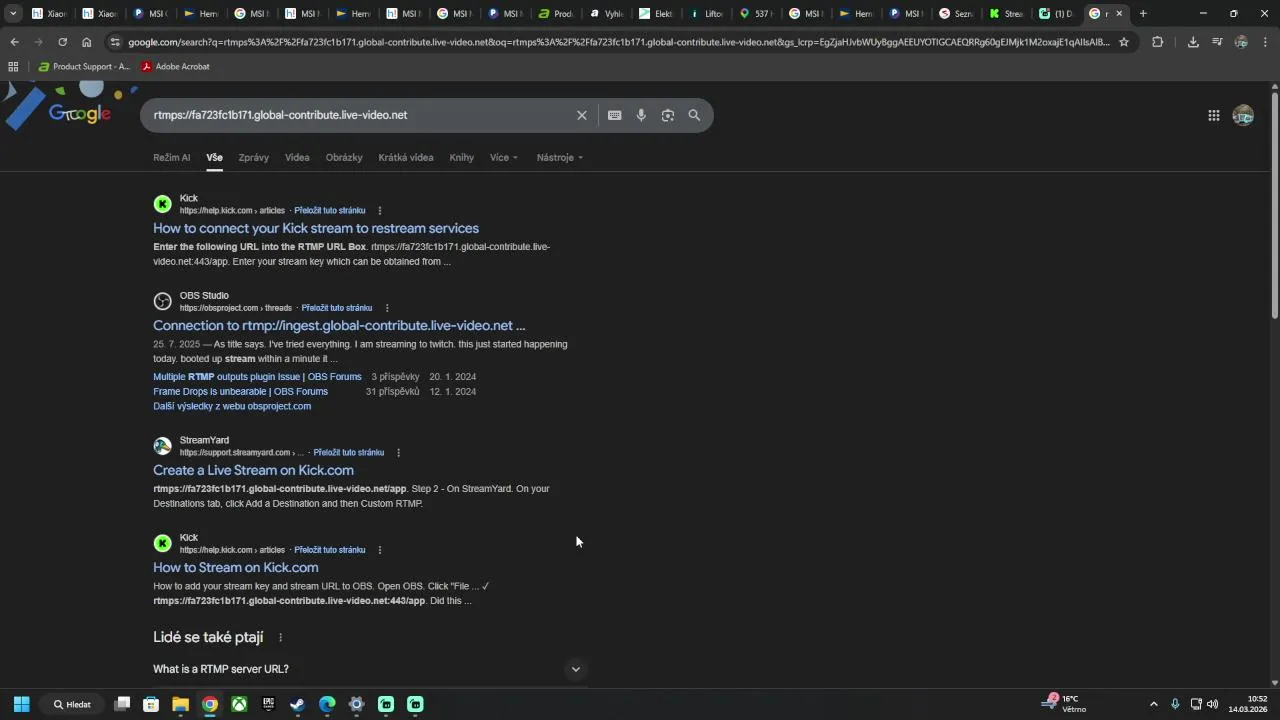This screenshot has height=720, width=1280.
Task: Clear the Google search box with the X
Action: coord(581,115)
